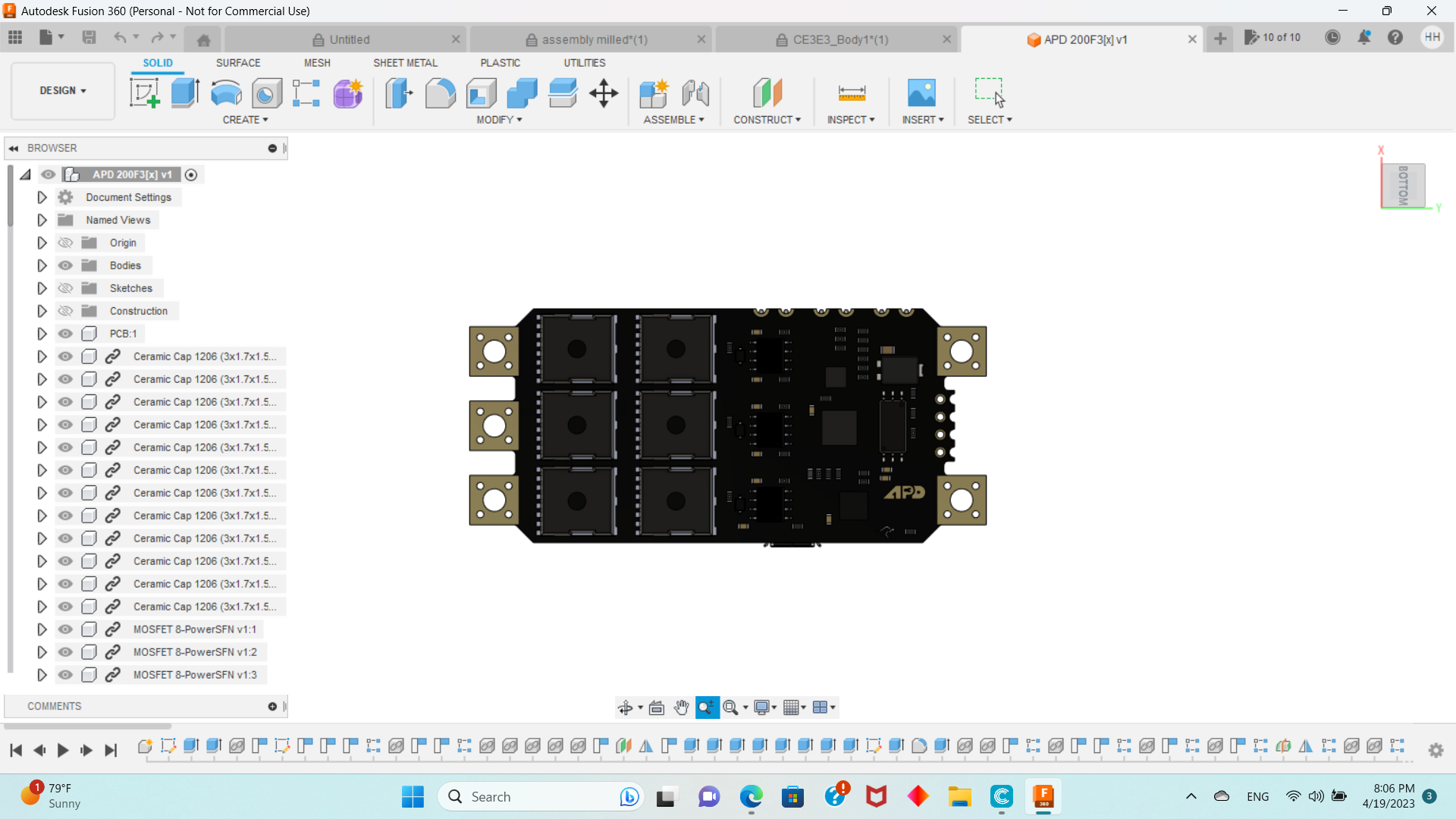Show the hidden Sketches folder
Screen dimensions: 1456x819
coord(66,288)
